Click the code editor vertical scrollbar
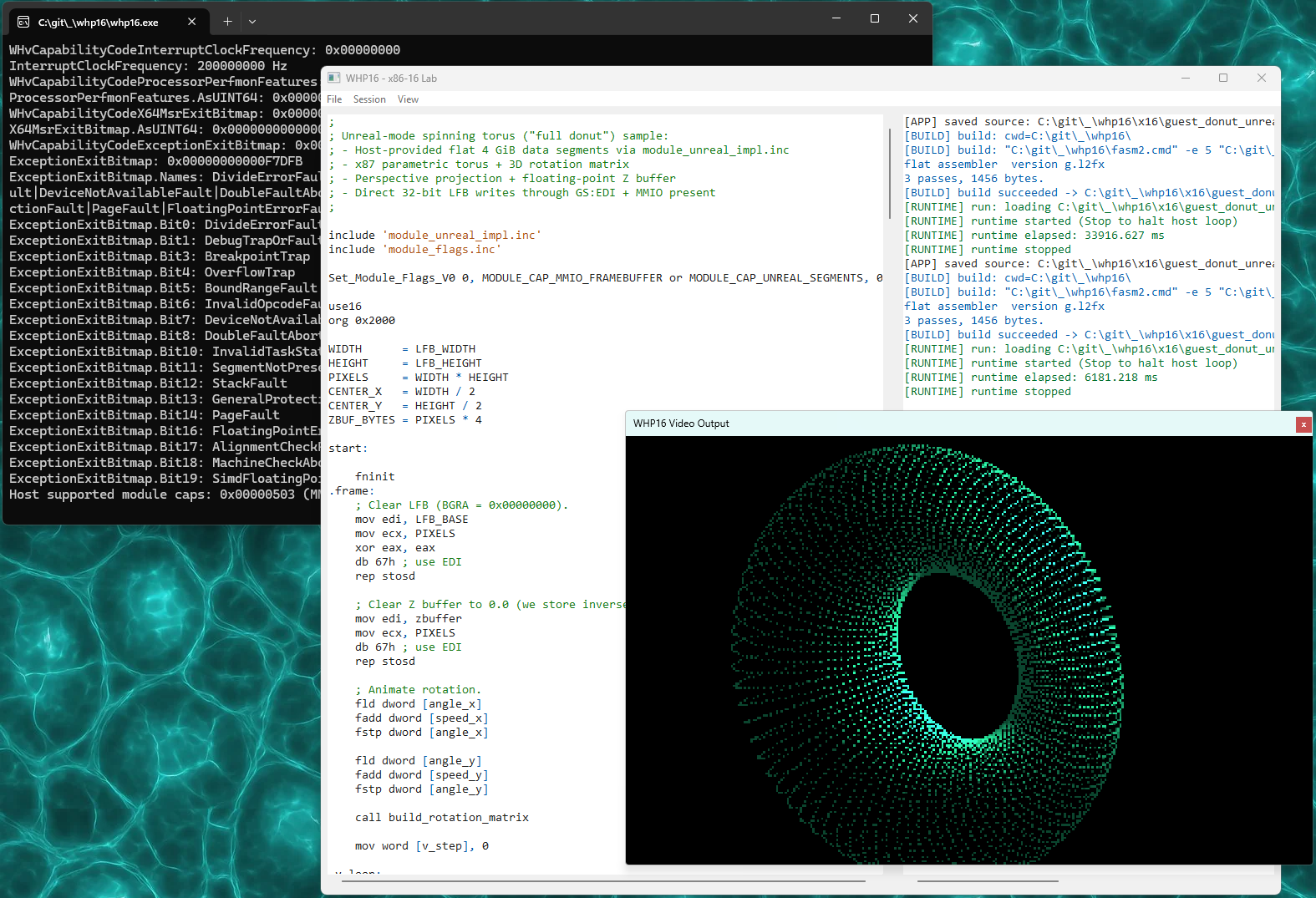This screenshot has height=898, width=1316. 890,174
